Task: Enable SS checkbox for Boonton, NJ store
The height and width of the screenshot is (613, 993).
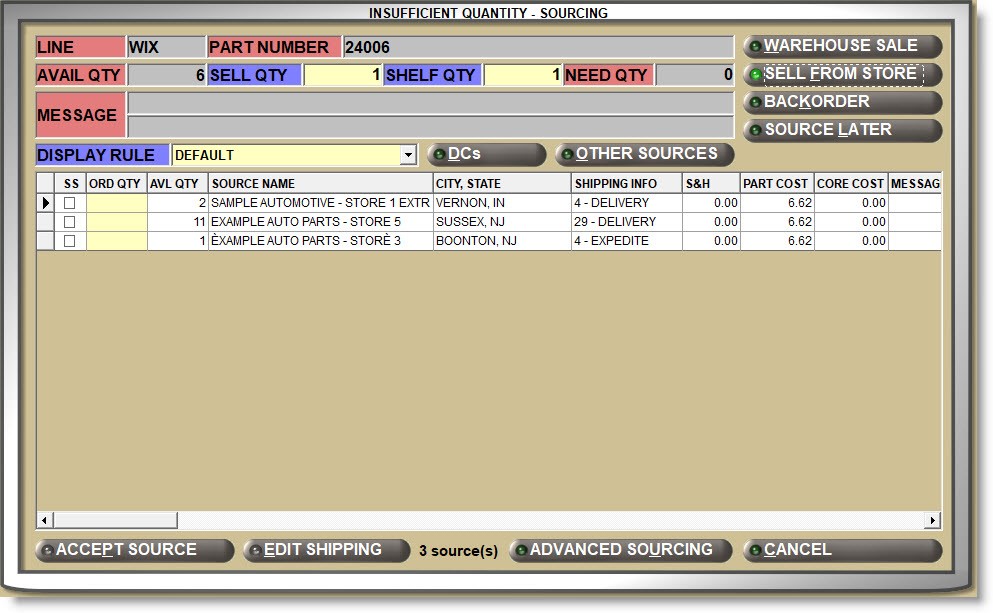Action: (x=70, y=241)
